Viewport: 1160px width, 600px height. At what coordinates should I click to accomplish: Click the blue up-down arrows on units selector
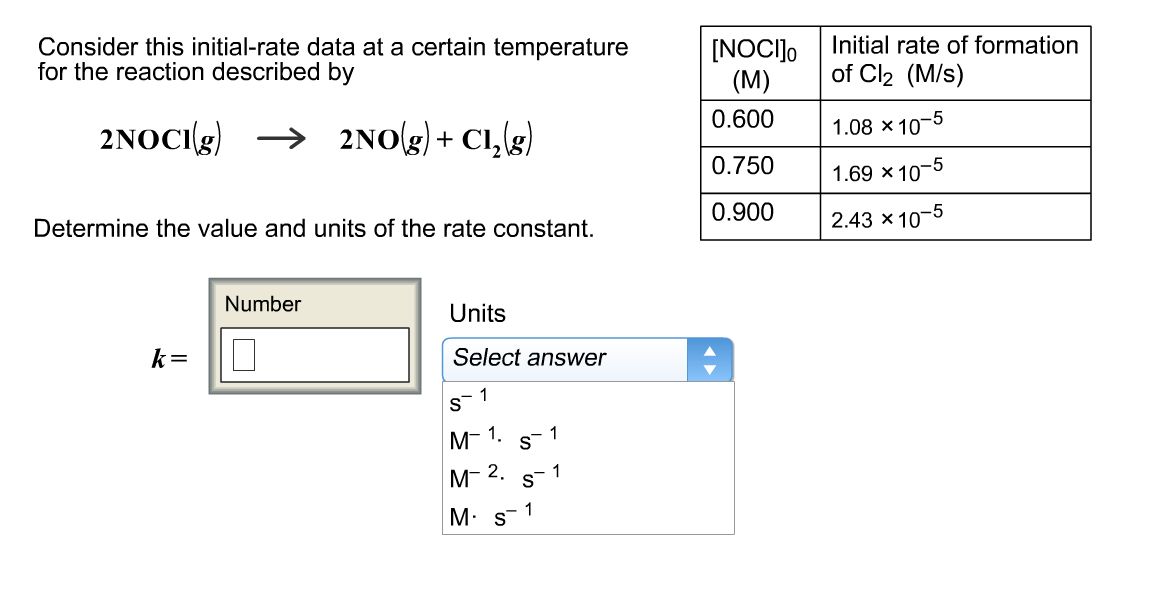tap(710, 359)
